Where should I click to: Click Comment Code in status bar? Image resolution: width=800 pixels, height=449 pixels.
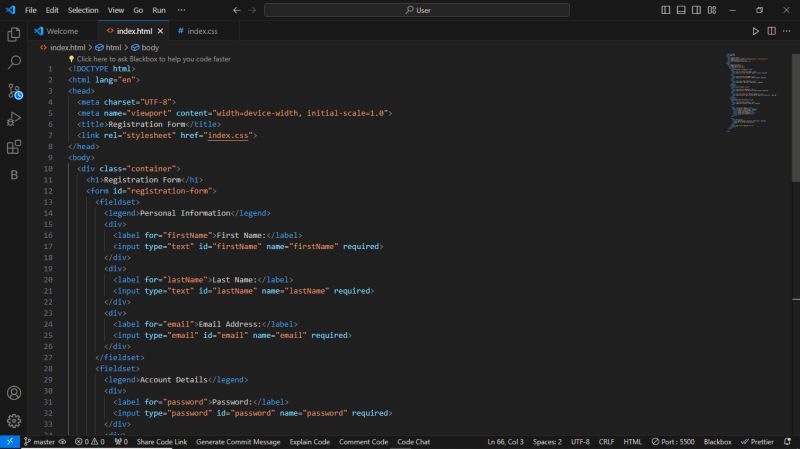(363, 442)
